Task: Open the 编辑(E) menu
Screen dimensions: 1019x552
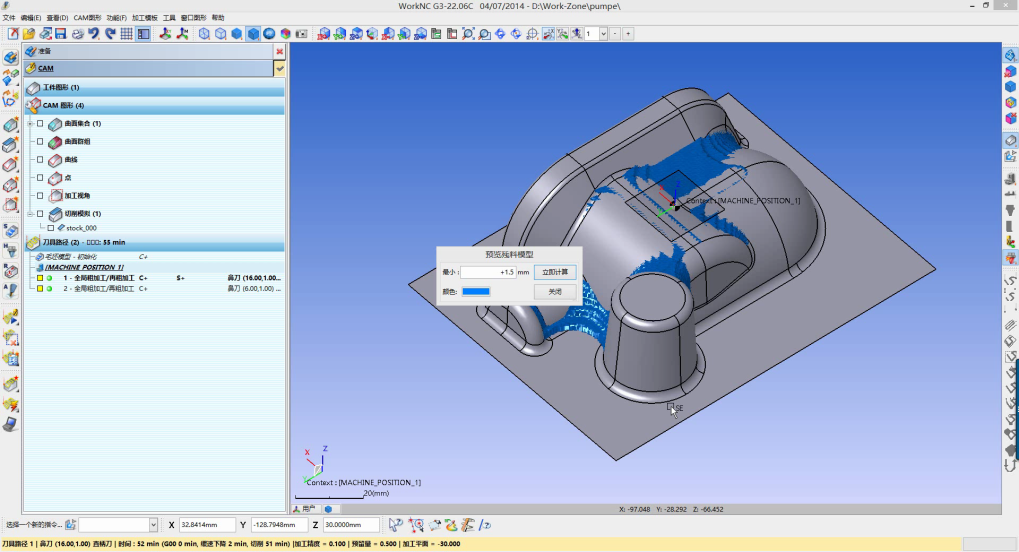Action: (x=31, y=18)
